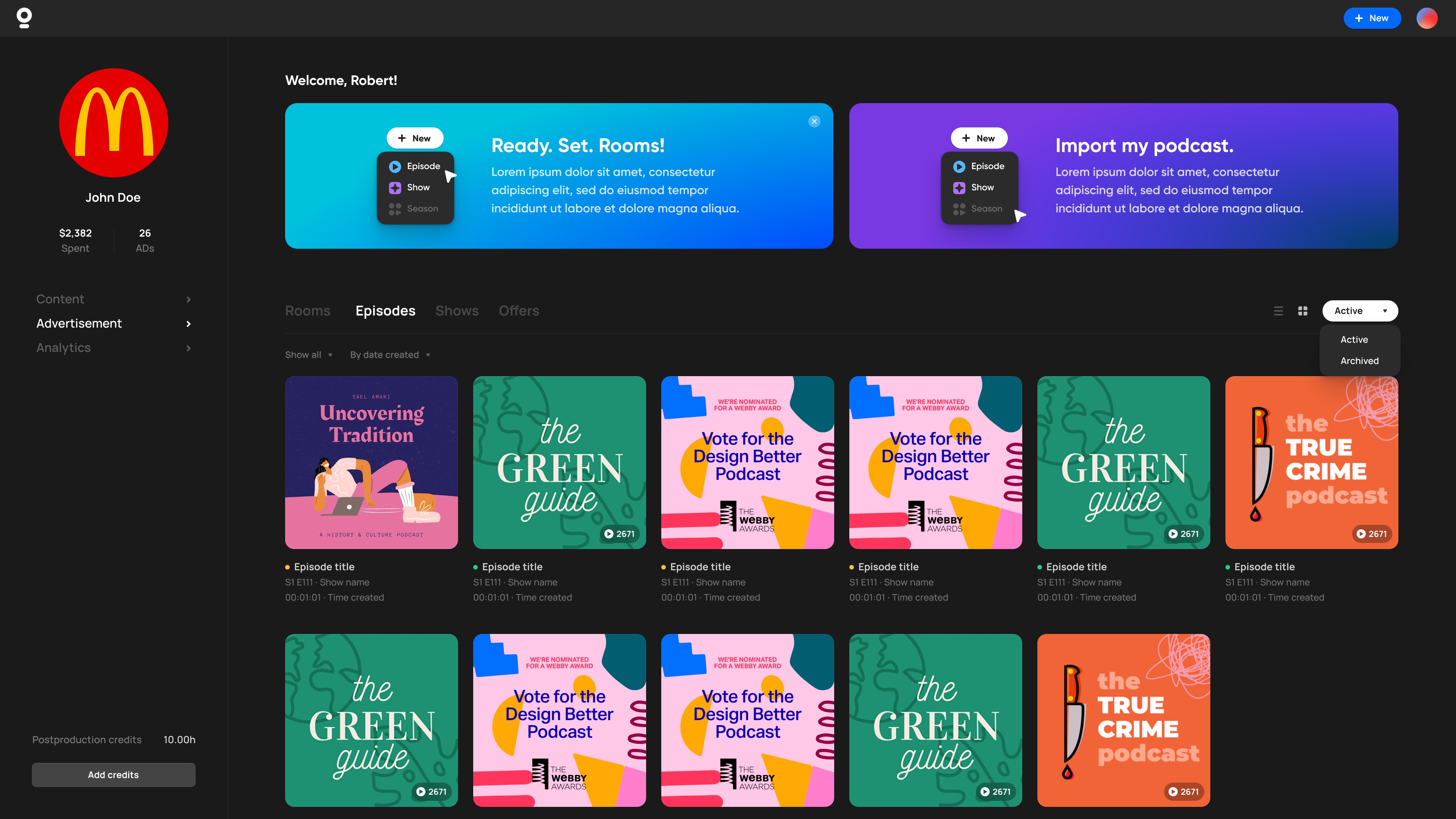1456x819 pixels.
Task: Click the Show icon in purple banner menu
Action: [x=959, y=188]
